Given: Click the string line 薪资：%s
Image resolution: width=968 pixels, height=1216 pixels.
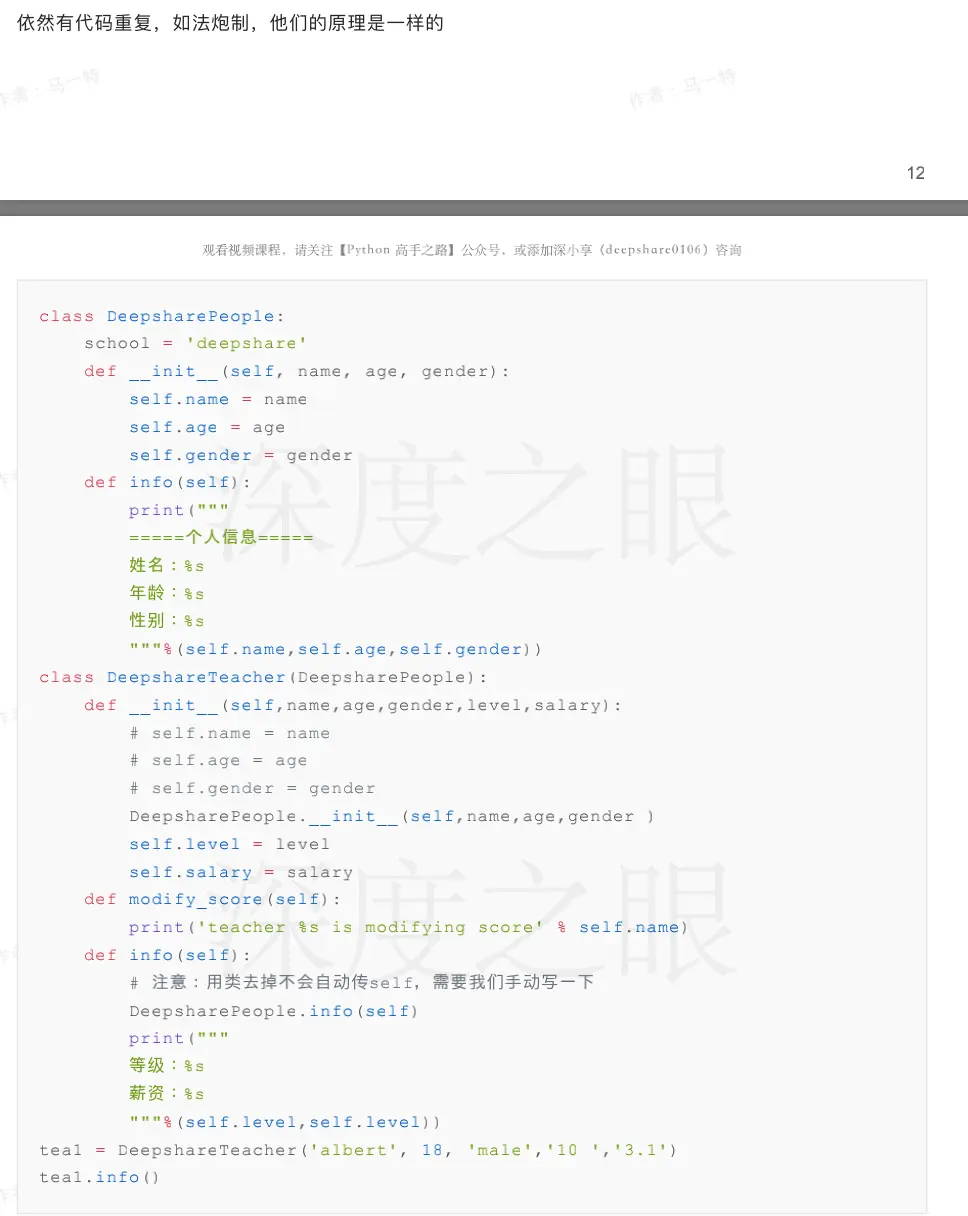Looking at the screenshot, I should pyautogui.click(x=167, y=1094).
